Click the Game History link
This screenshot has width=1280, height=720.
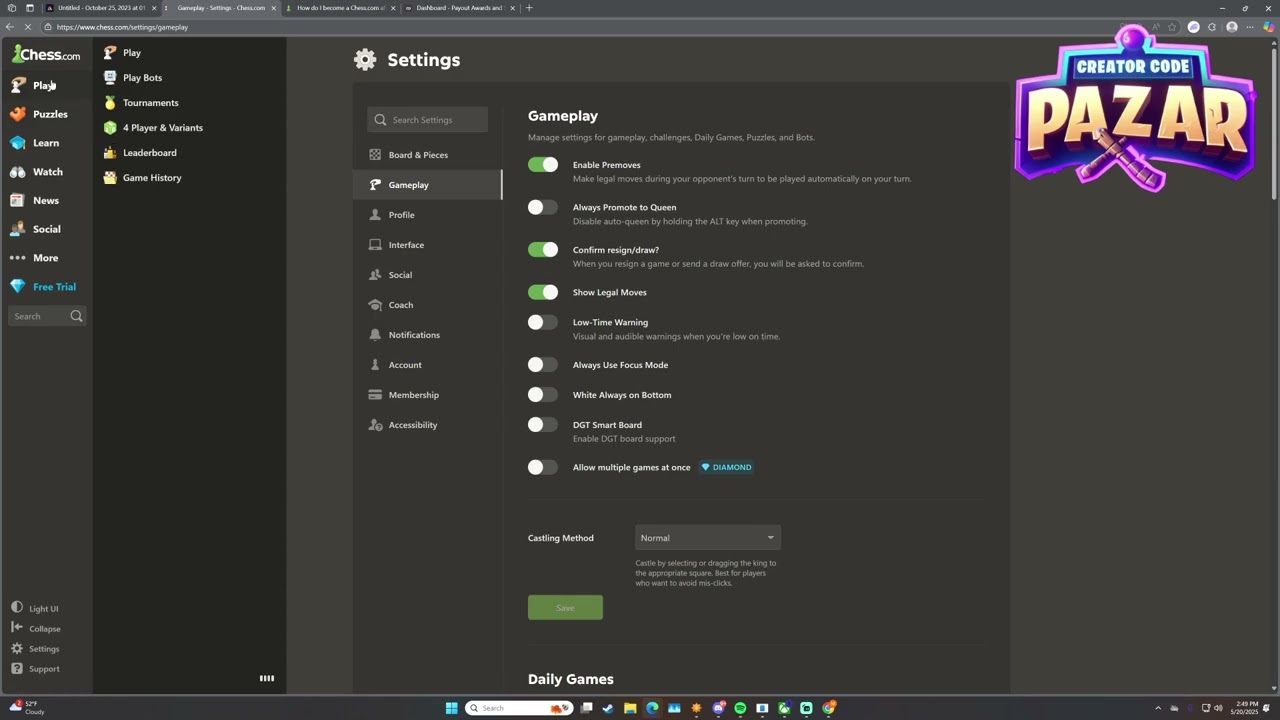(152, 178)
